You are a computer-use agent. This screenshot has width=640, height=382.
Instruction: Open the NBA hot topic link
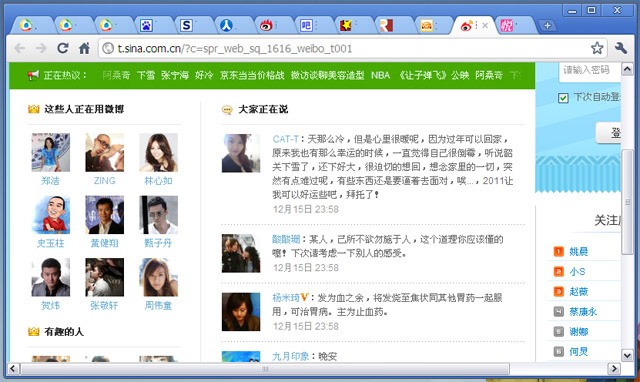point(380,75)
